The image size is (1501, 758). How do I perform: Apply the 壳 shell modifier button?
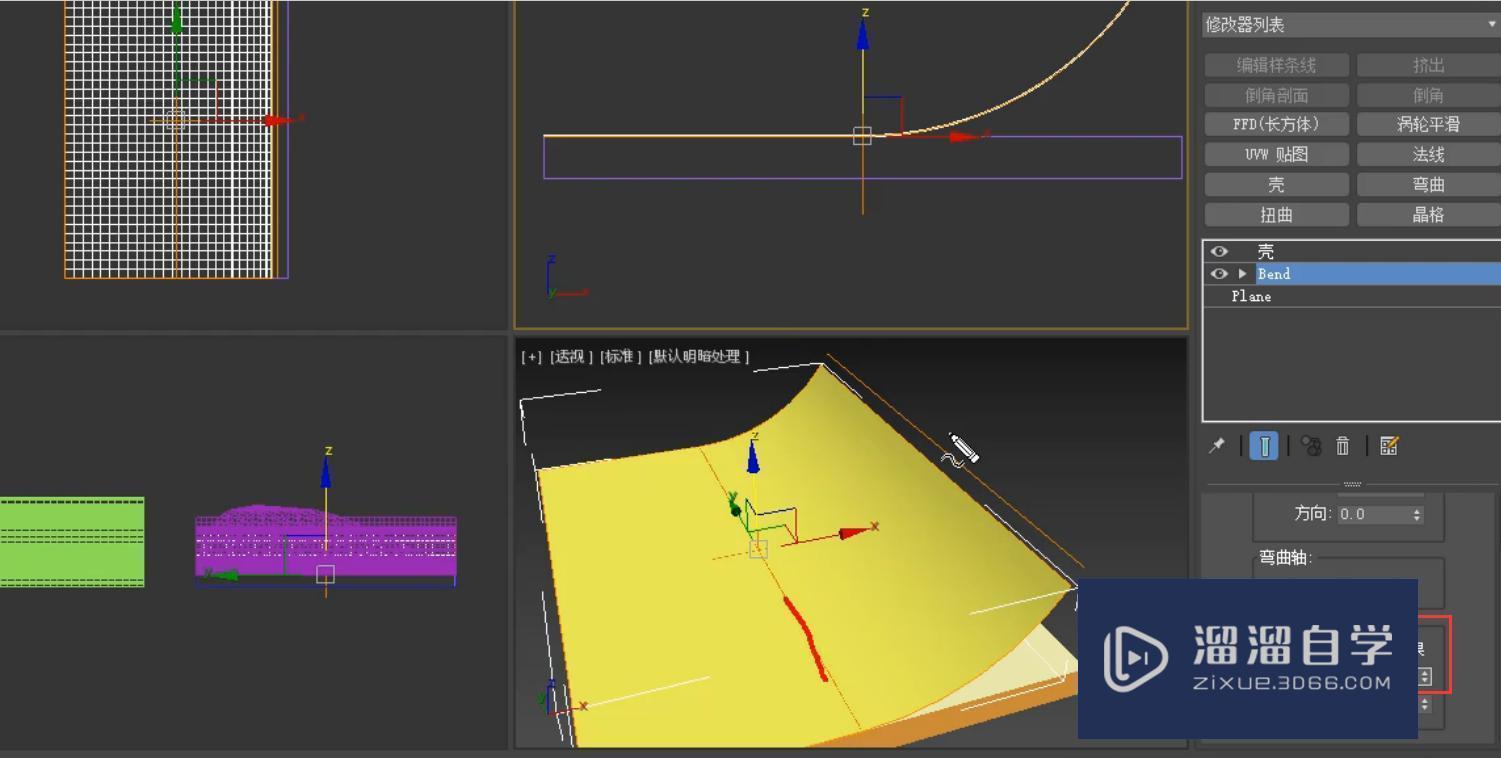tap(1276, 185)
